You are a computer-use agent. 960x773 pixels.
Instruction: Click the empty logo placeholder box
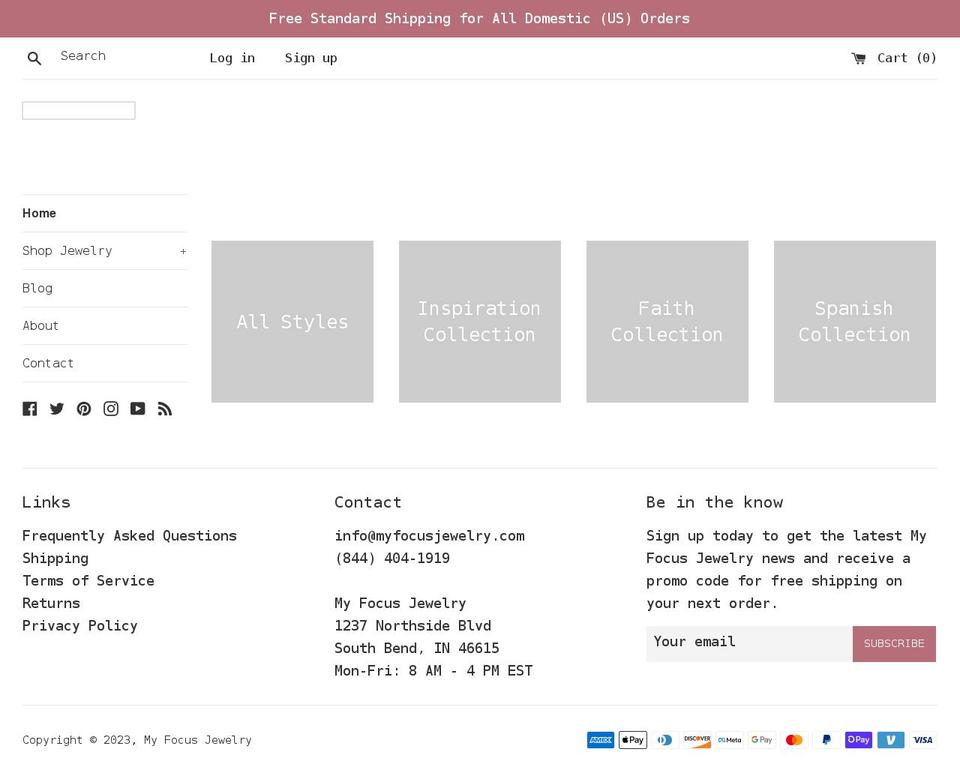pyautogui.click(x=79, y=111)
